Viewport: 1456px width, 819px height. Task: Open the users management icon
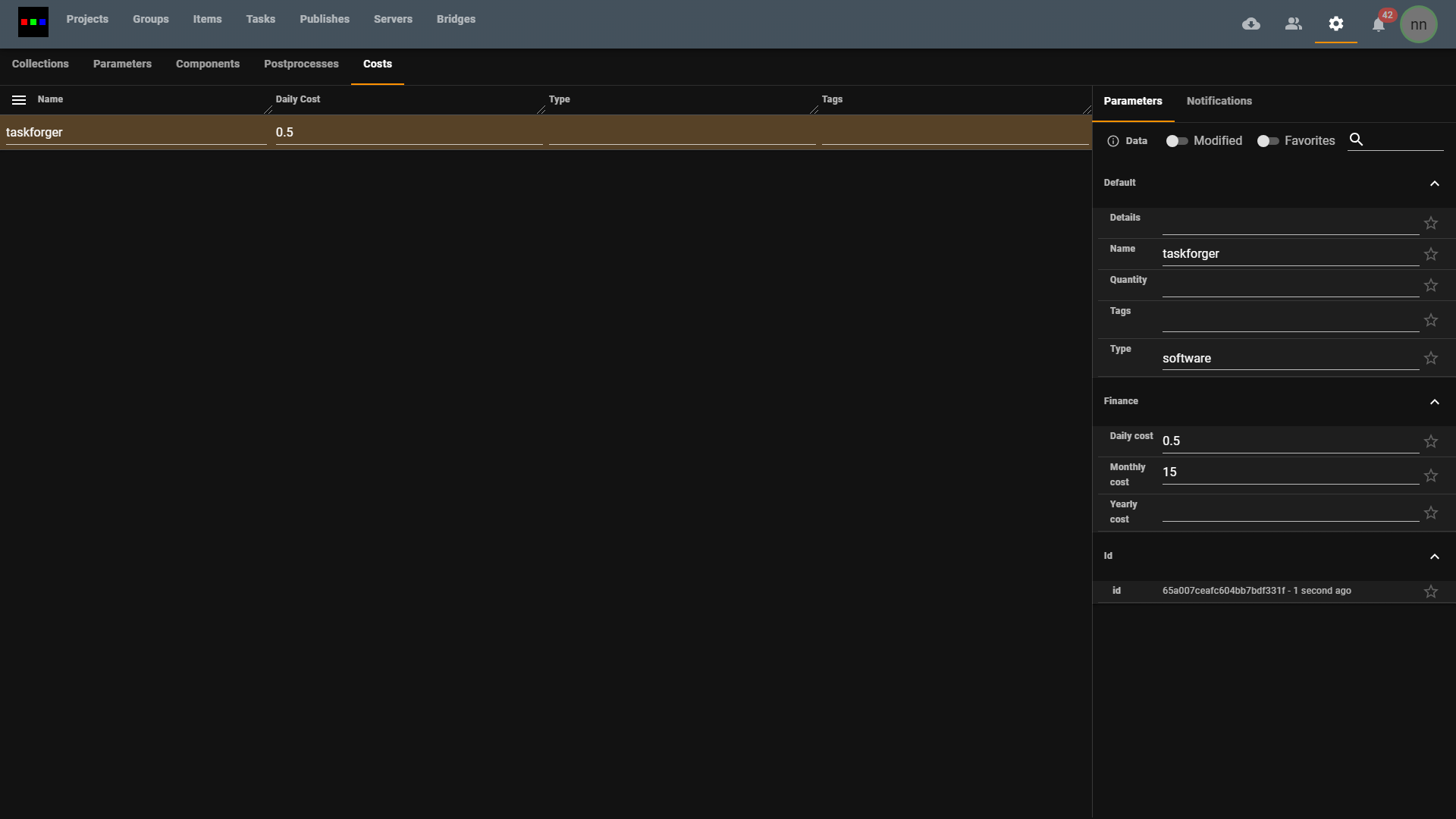coord(1294,24)
